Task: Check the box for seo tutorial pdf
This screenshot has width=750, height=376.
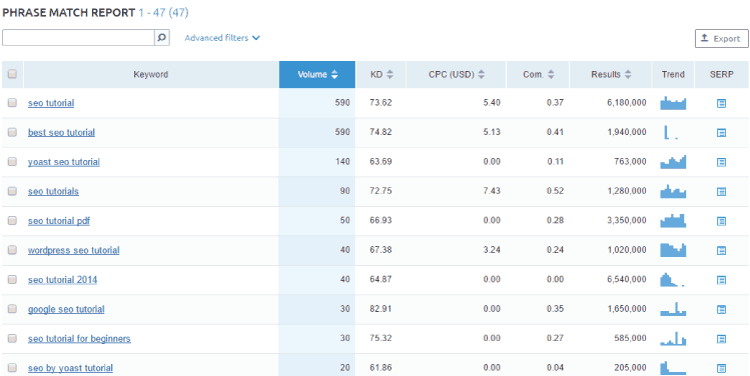Action: coord(12,221)
